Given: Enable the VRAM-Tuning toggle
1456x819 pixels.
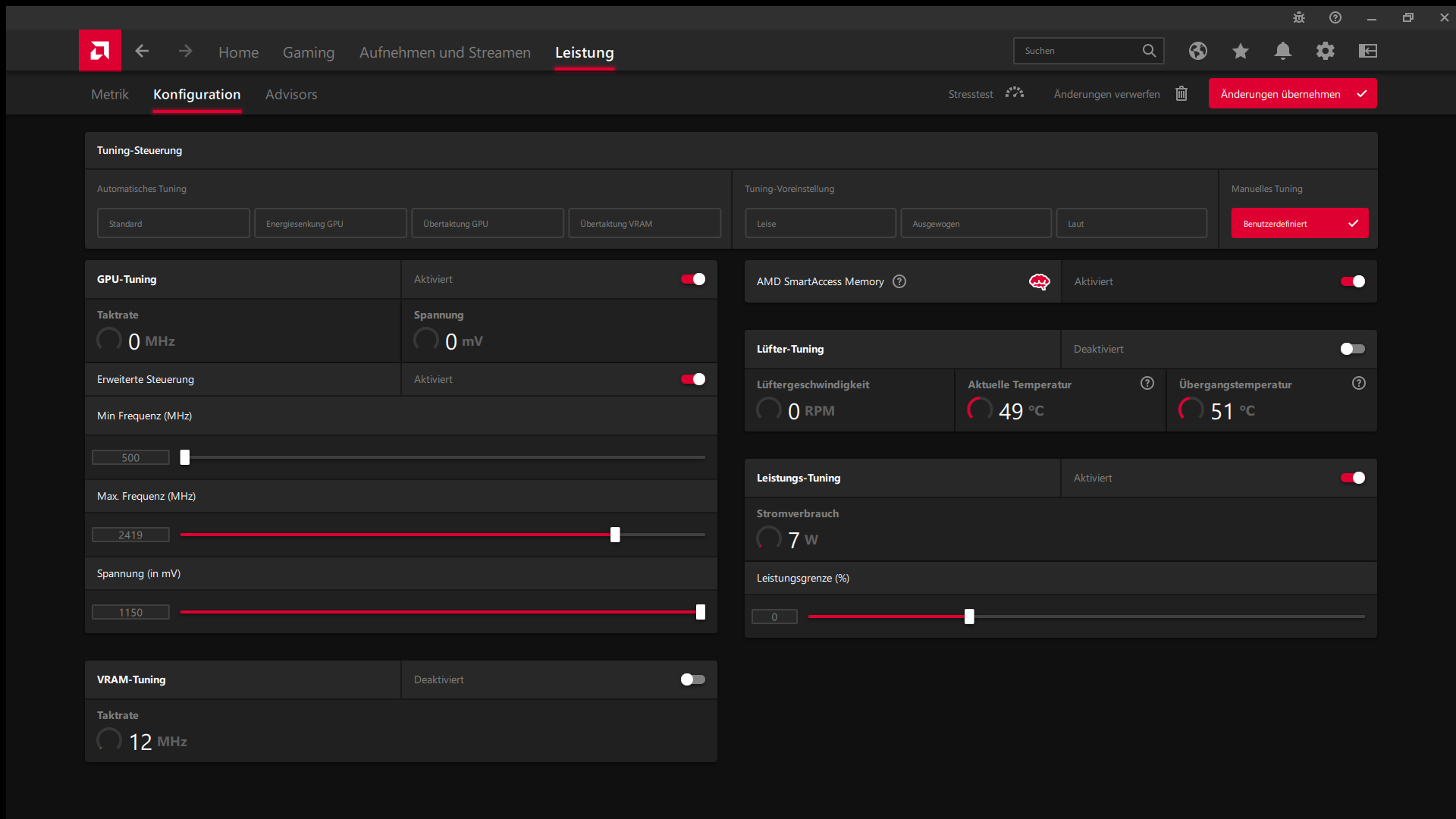Looking at the screenshot, I should click(x=692, y=679).
